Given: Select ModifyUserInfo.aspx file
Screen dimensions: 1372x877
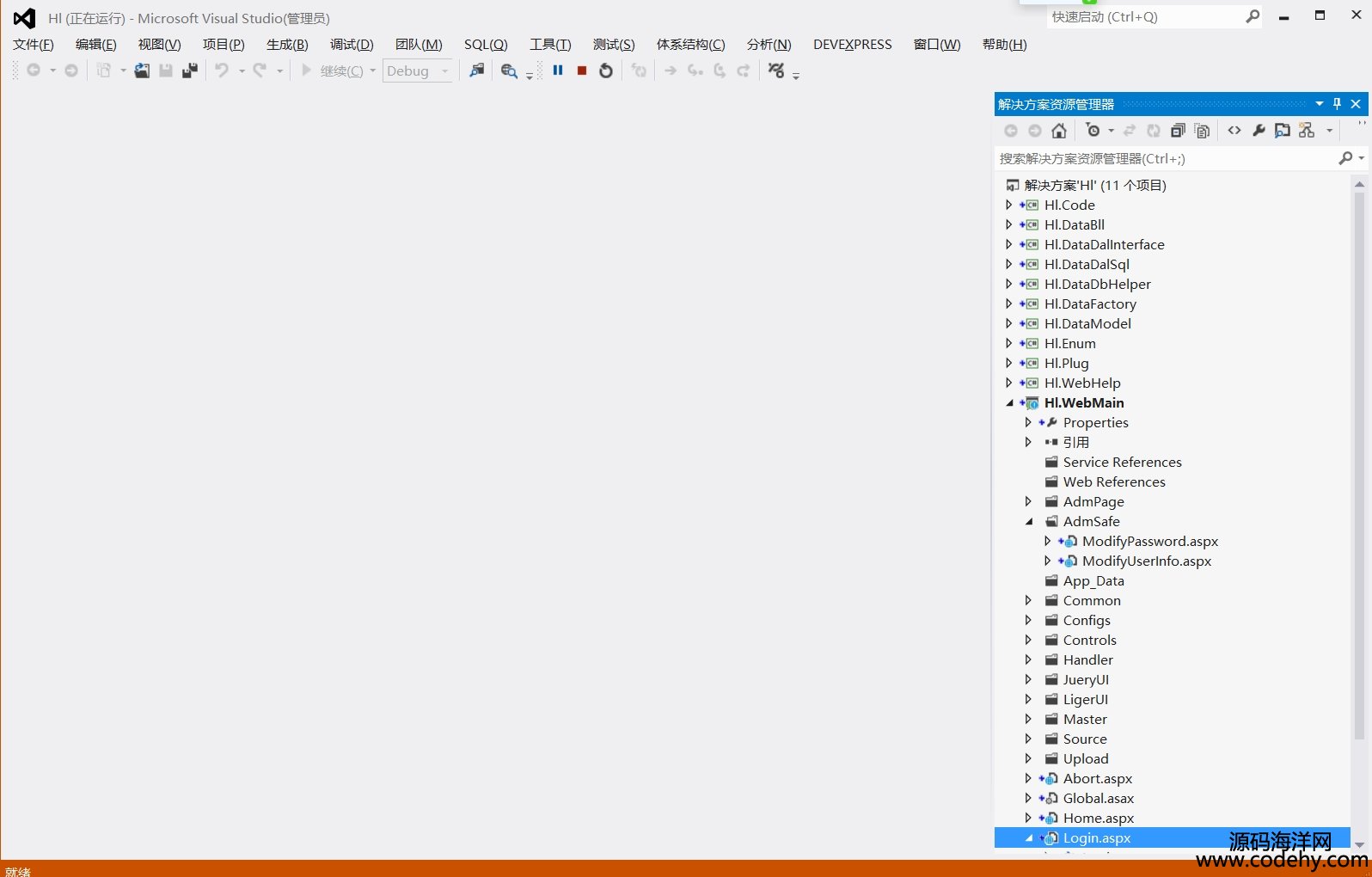Looking at the screenshot, I should [1147, 561].
